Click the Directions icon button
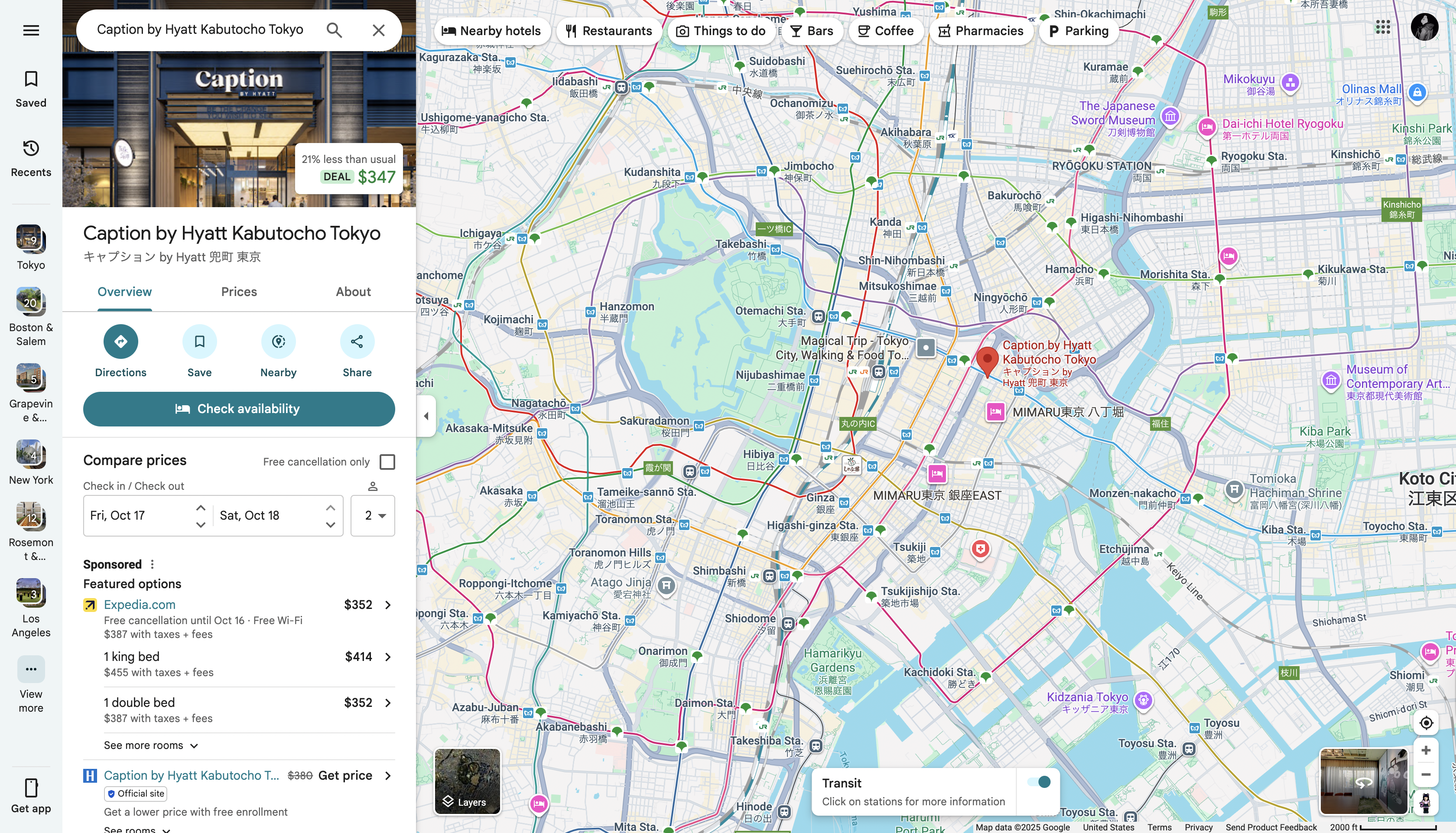Image resolution: width=1456 pixels, height=833 pixels. tap(120, 342)
